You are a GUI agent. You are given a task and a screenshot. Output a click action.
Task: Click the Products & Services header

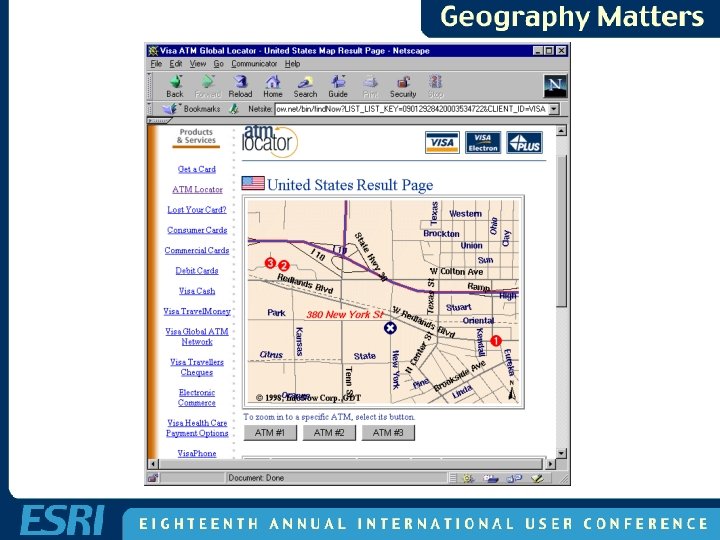[x=196, y=136]
